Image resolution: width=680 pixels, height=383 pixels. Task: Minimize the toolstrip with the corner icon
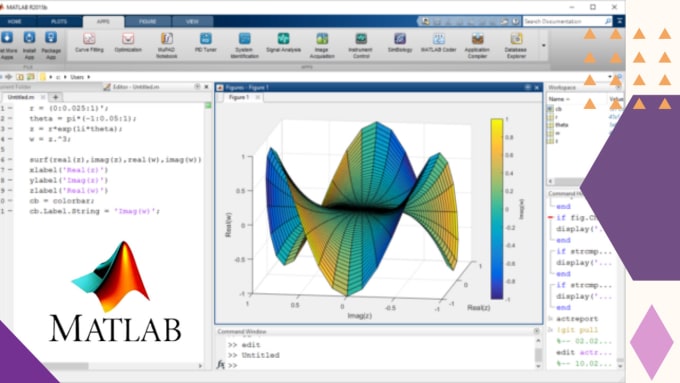tap(620, 21)
